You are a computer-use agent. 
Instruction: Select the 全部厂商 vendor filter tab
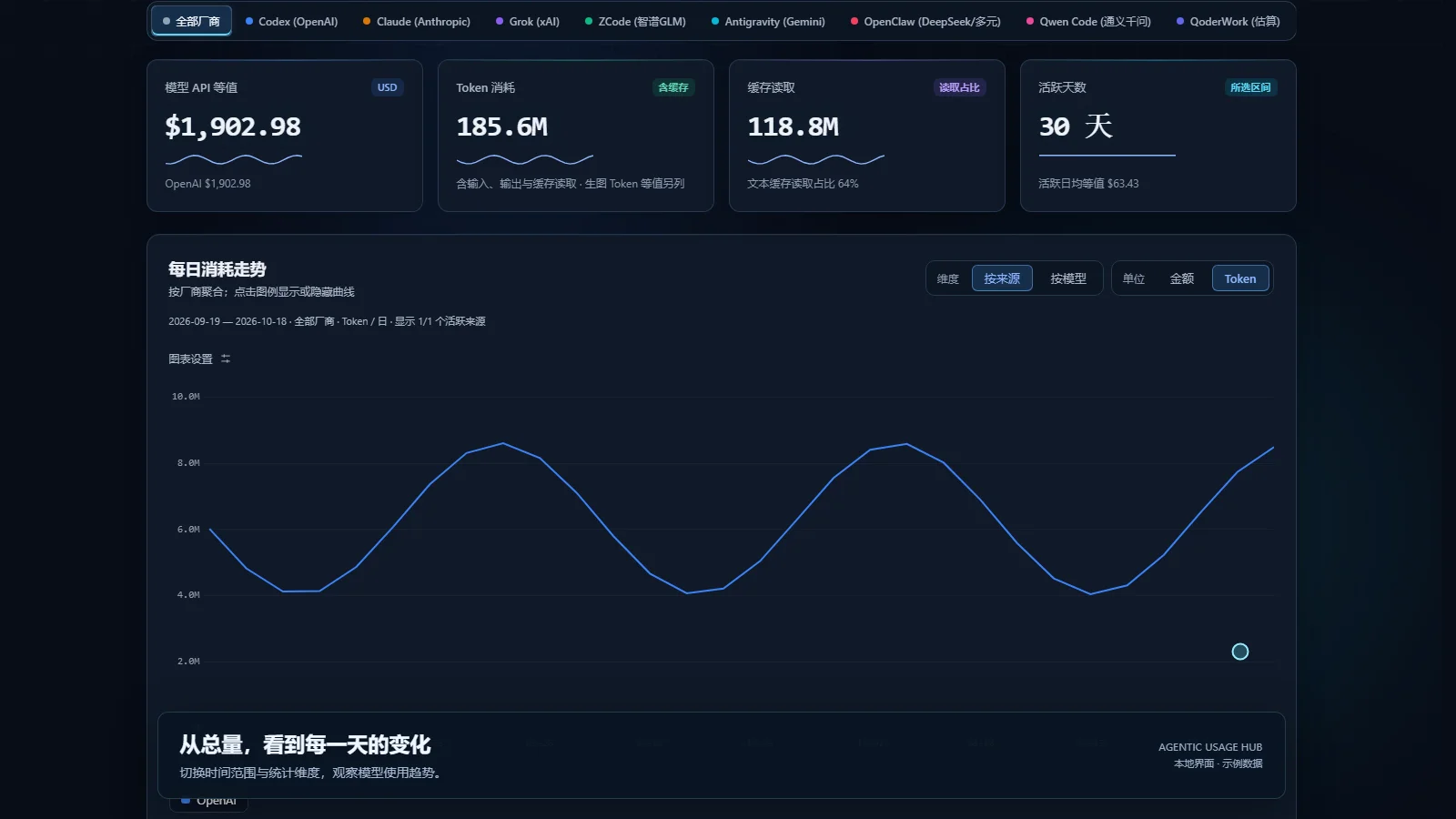point(191,21)
